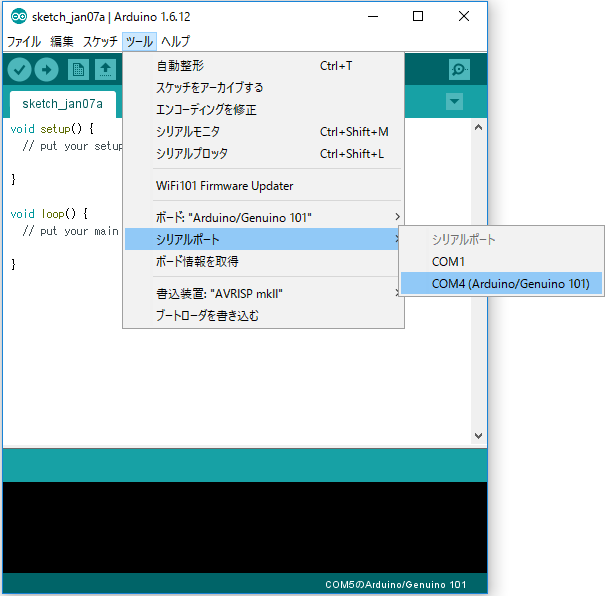This screenshot has width=605, height=596.
Task: Open シリアルプロッタ from the menu
Action: coord(264,154)
